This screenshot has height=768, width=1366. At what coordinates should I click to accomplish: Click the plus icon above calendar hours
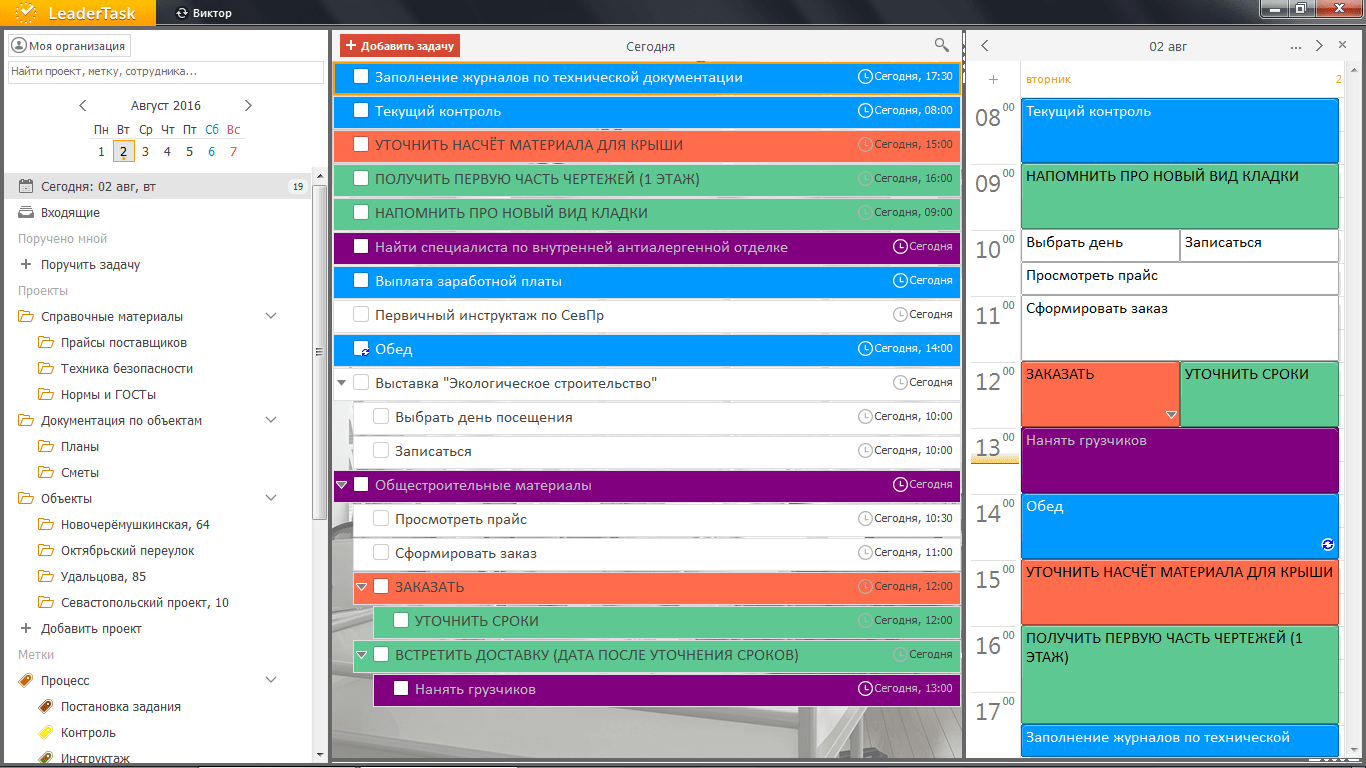click(993, 79)
